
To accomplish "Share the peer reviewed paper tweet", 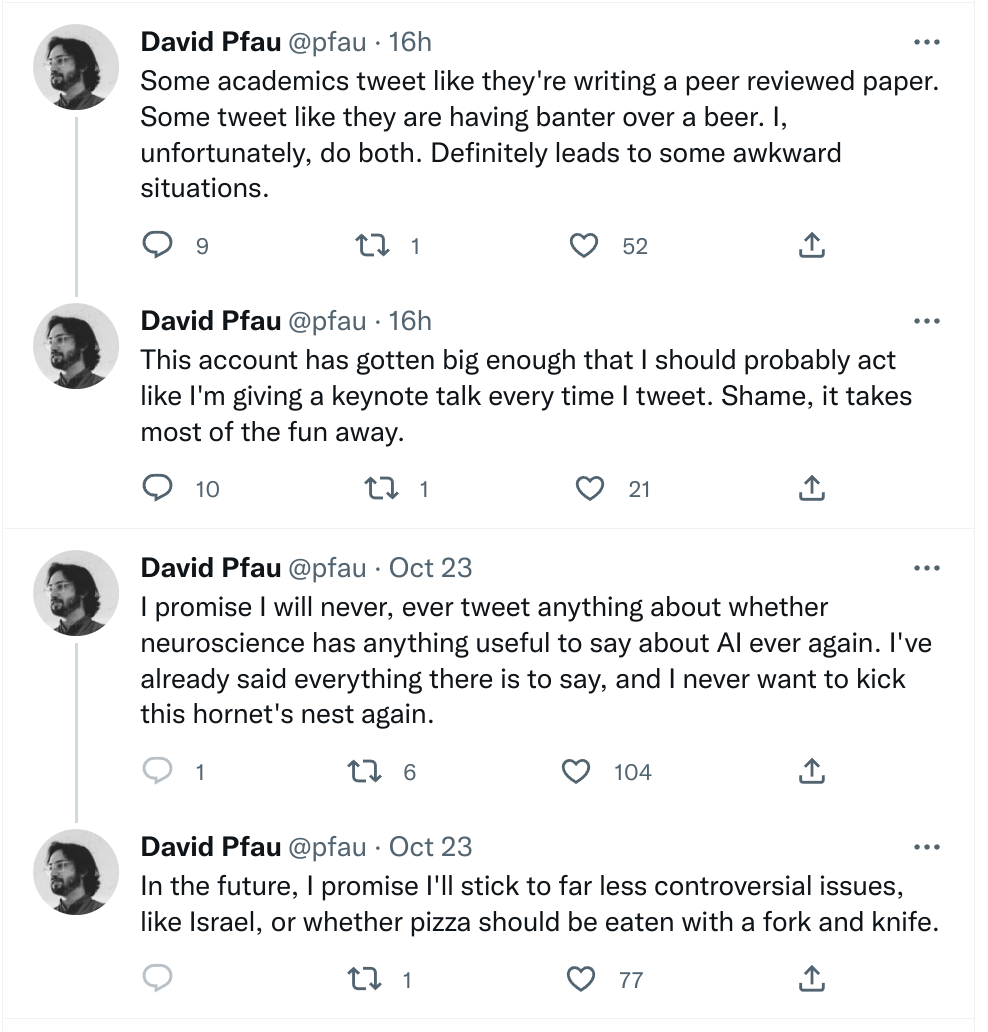I will (812, 245).
